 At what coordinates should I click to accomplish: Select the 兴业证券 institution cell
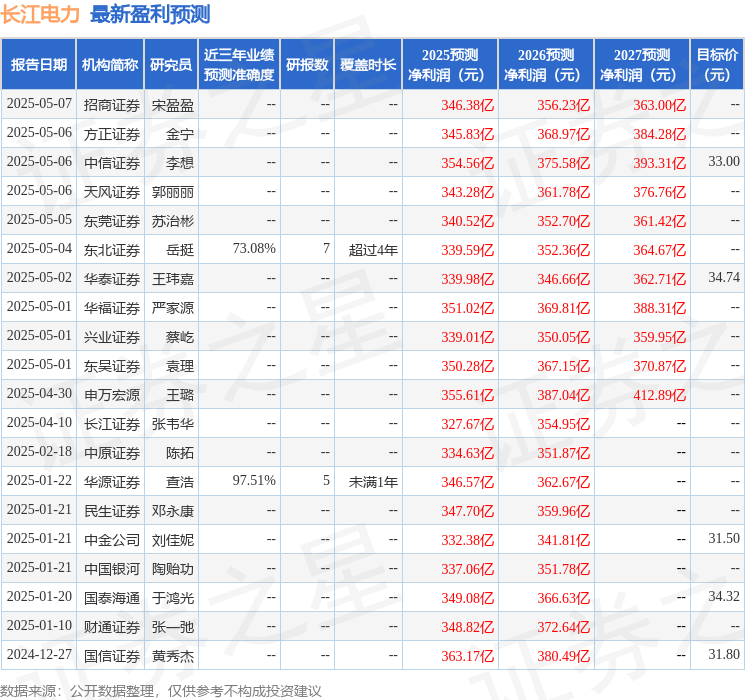pyautogui.click(x=112, y=337)
